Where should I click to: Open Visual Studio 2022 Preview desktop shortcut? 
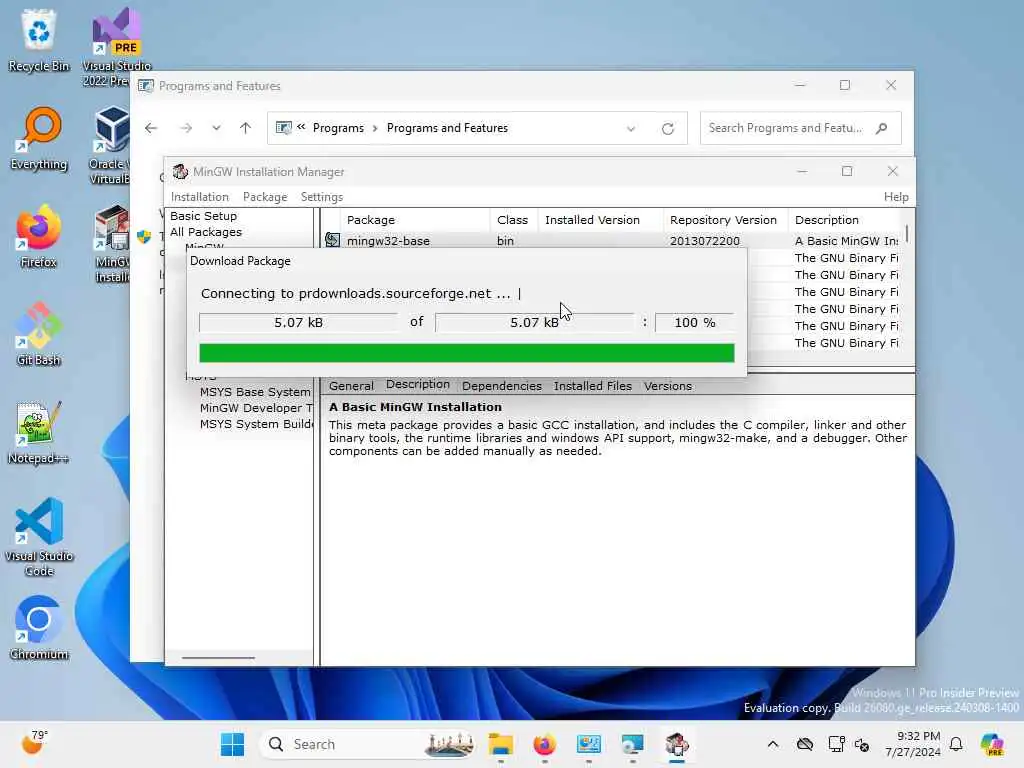tap(116, 47)
